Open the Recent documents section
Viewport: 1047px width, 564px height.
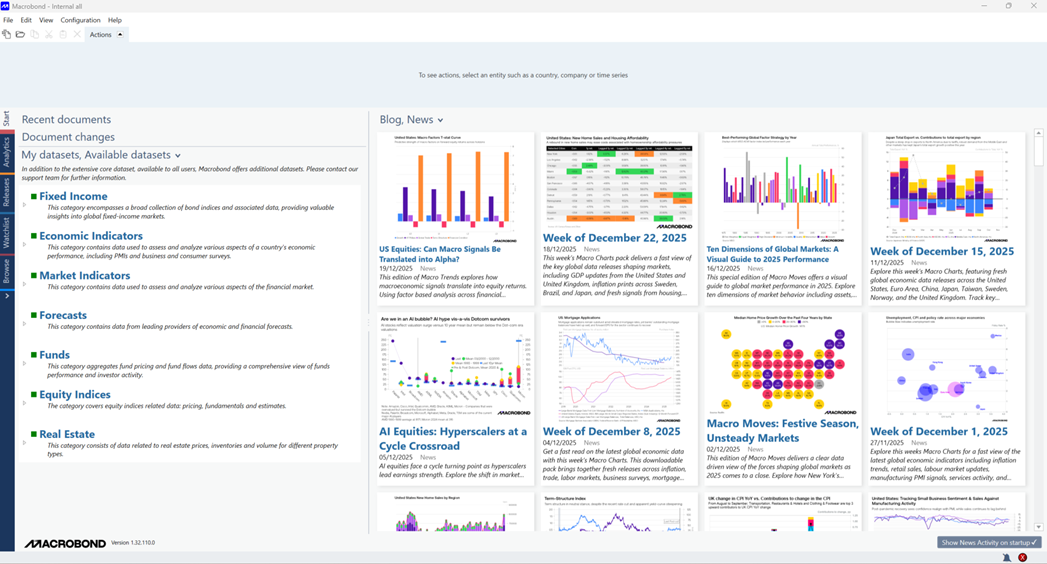point(66,119)
